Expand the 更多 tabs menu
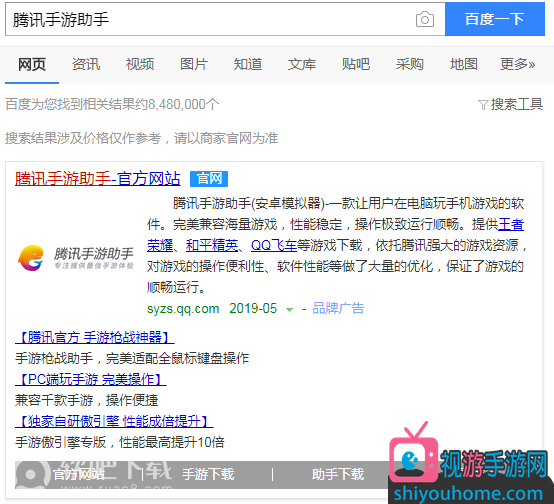 pyautogui.click(x=517, y=64)
